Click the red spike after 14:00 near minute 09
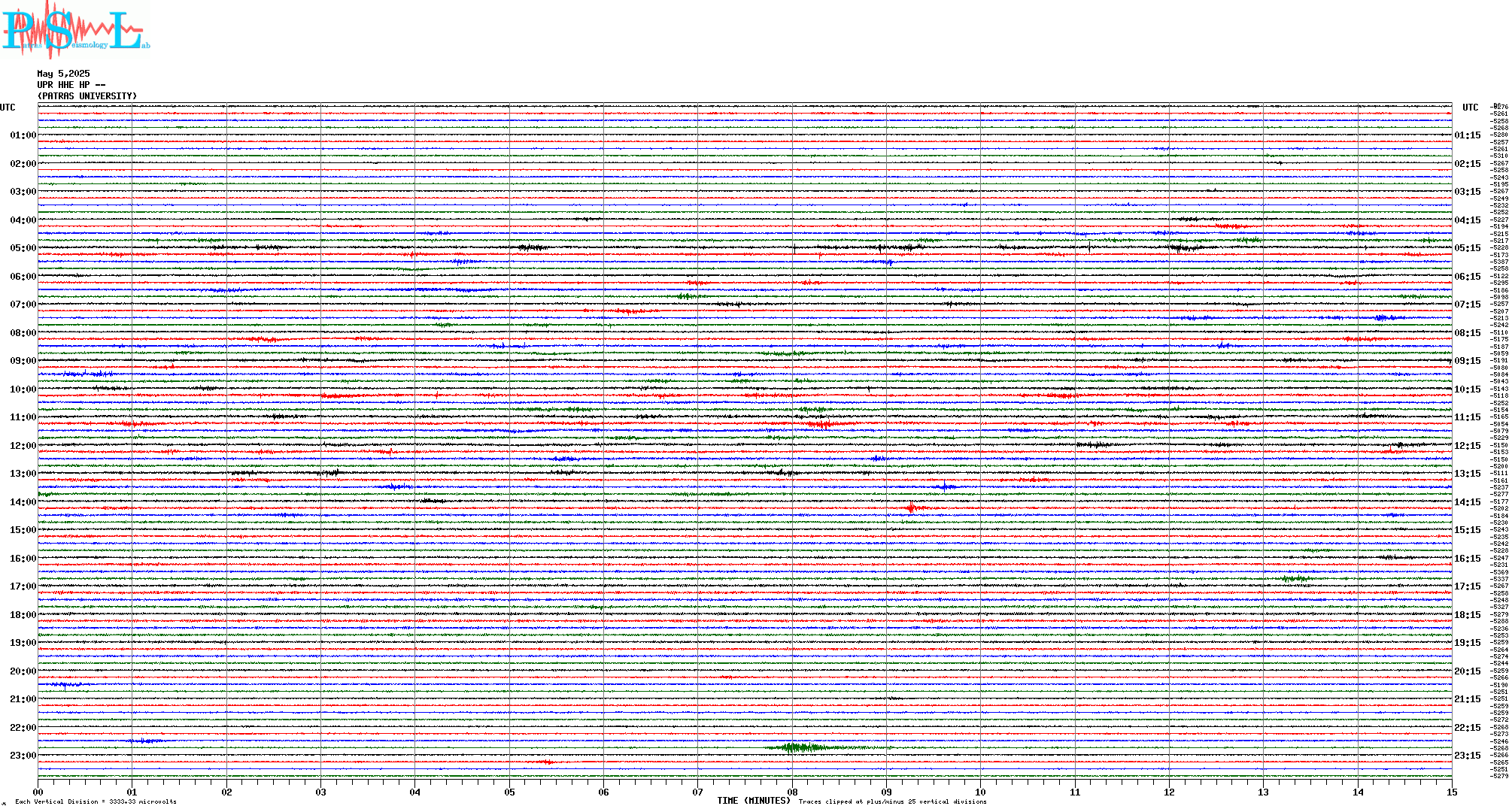The width and height of the screenshot is (1512, 812). (911, 507)
